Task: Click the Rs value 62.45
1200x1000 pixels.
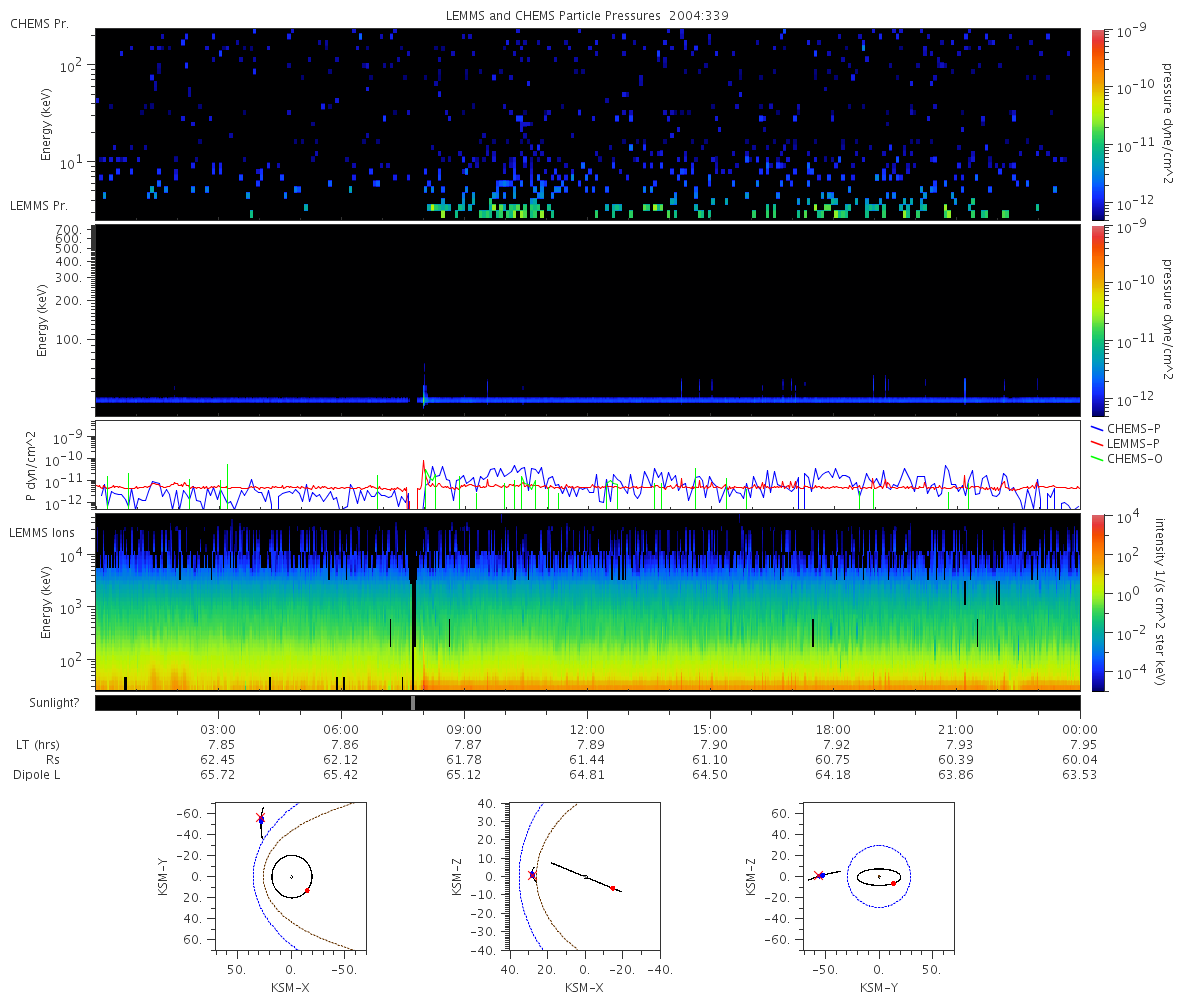Action: coord(219,760)
